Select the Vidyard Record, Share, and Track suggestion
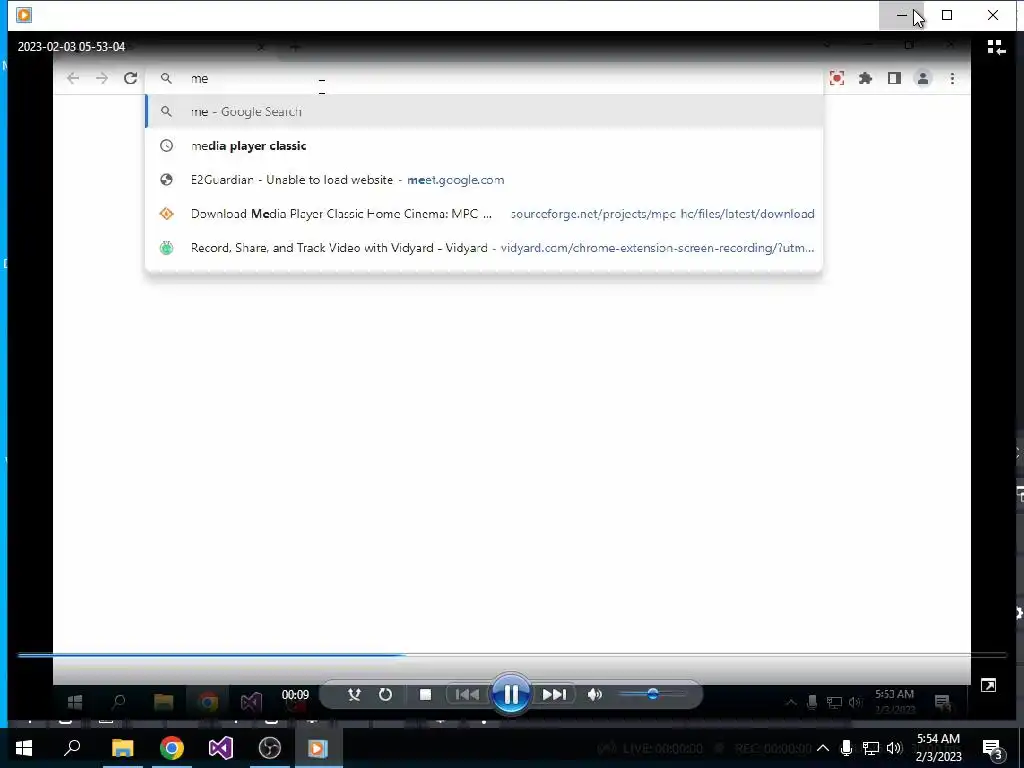1024x768 pixels. tap(484, 248)
